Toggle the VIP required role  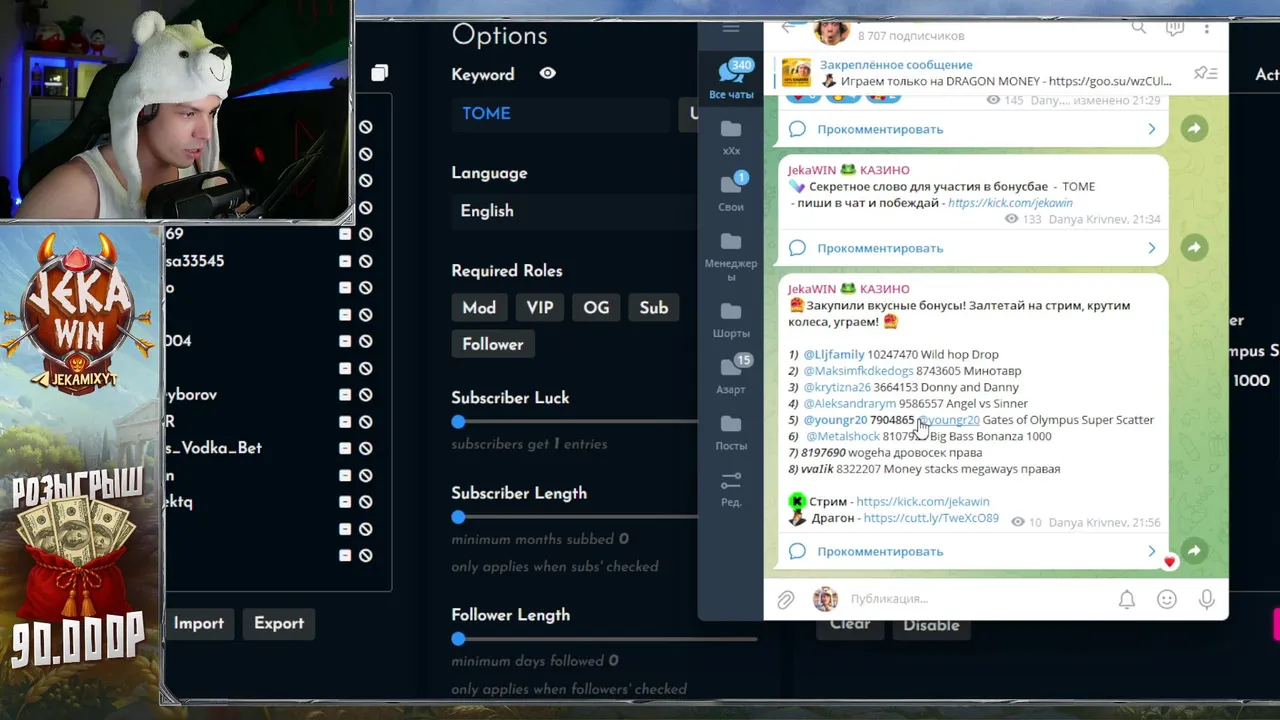click(x=540, y=308)
